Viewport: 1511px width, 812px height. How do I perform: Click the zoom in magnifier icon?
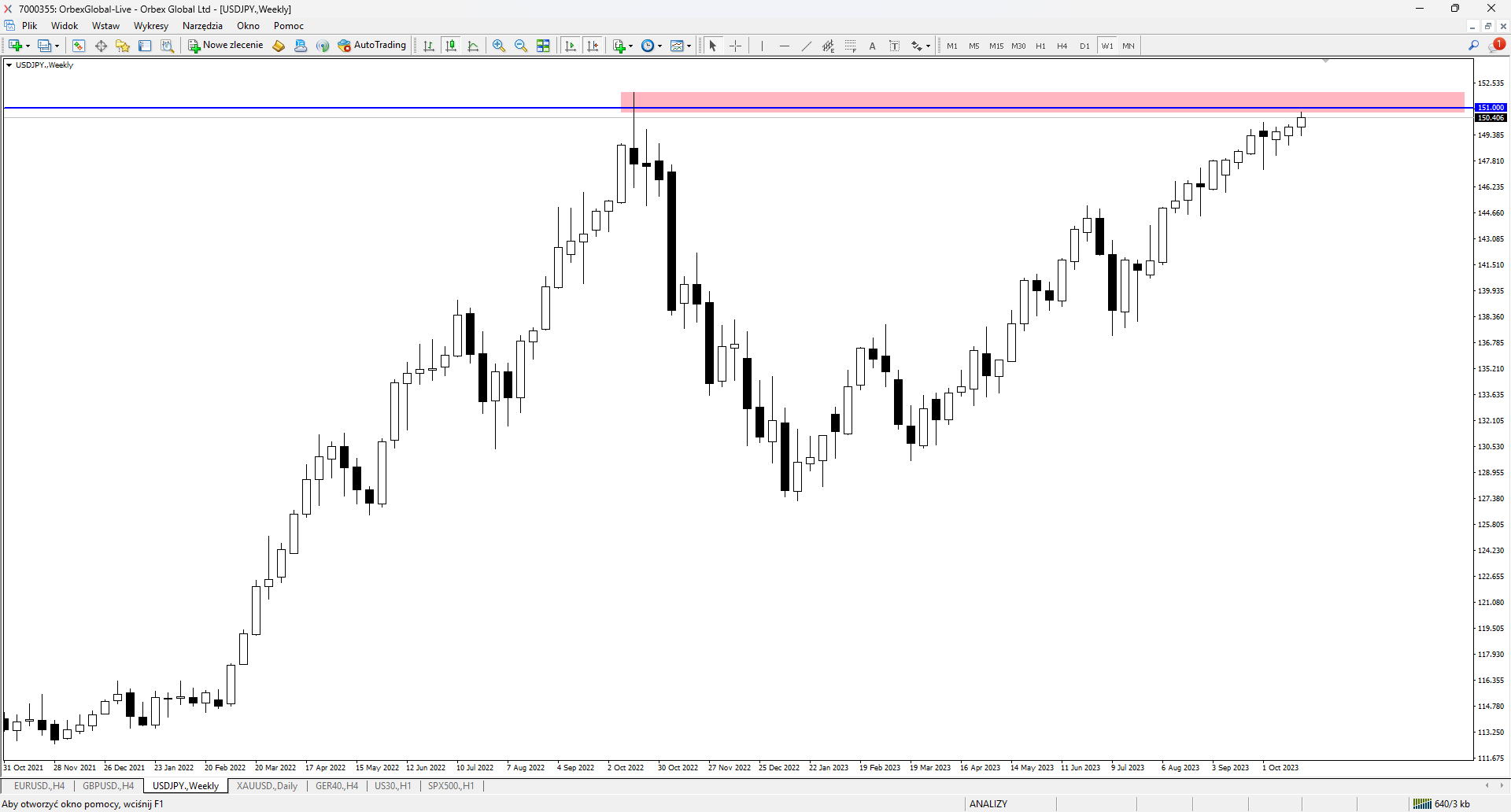point(499,46)
